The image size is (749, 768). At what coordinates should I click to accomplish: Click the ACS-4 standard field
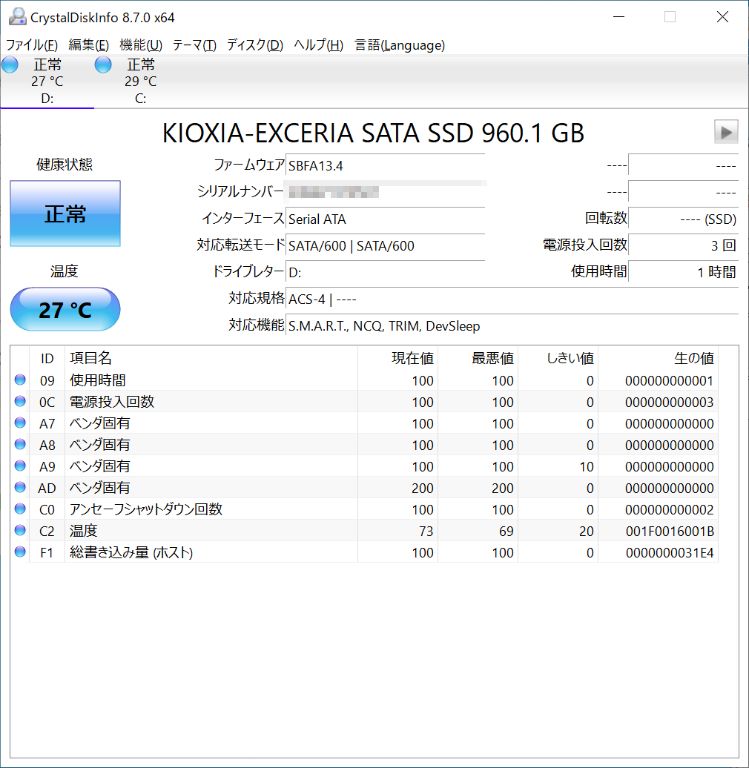tap(512, 299)
